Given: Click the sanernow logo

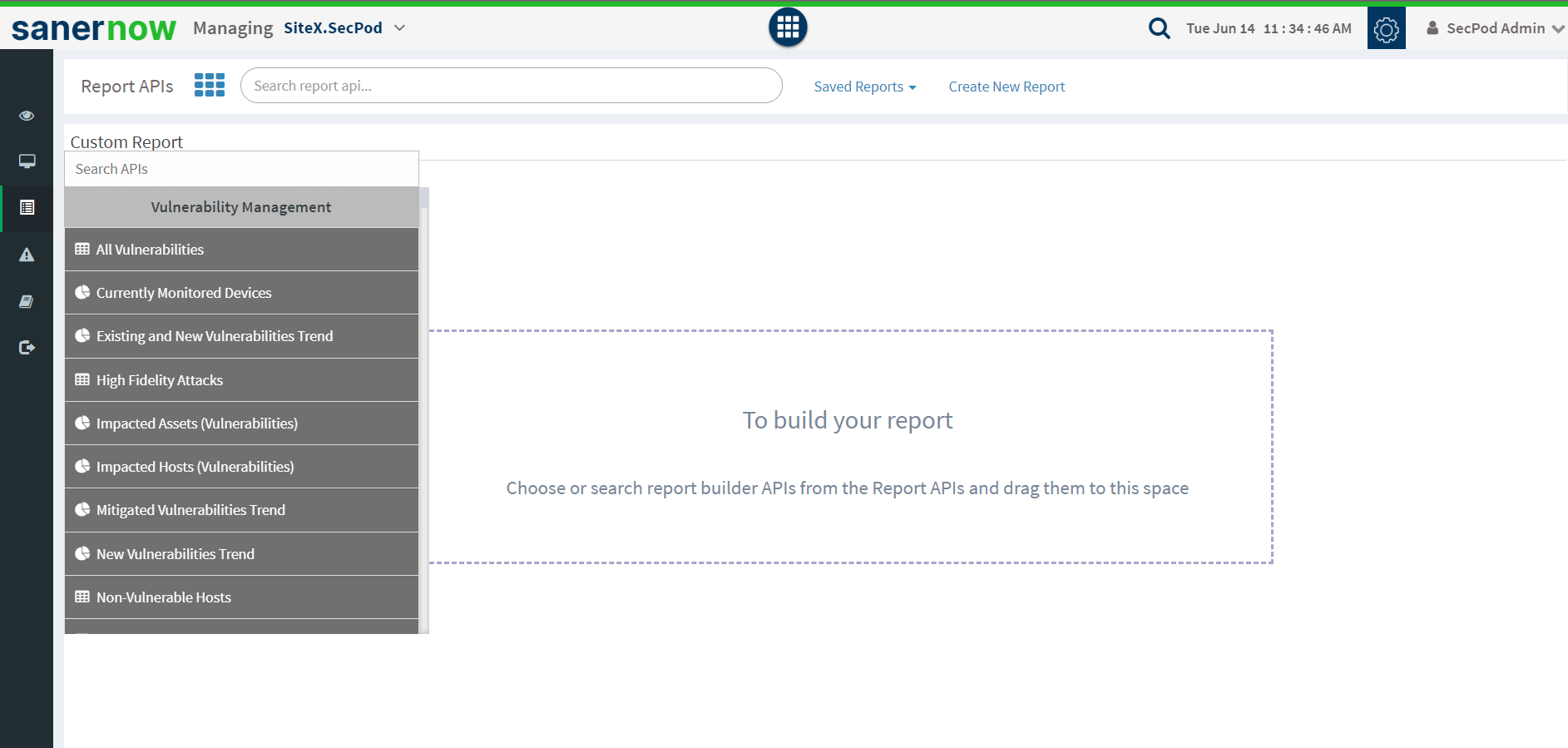Looking at the screenshot, I should 94,29.
